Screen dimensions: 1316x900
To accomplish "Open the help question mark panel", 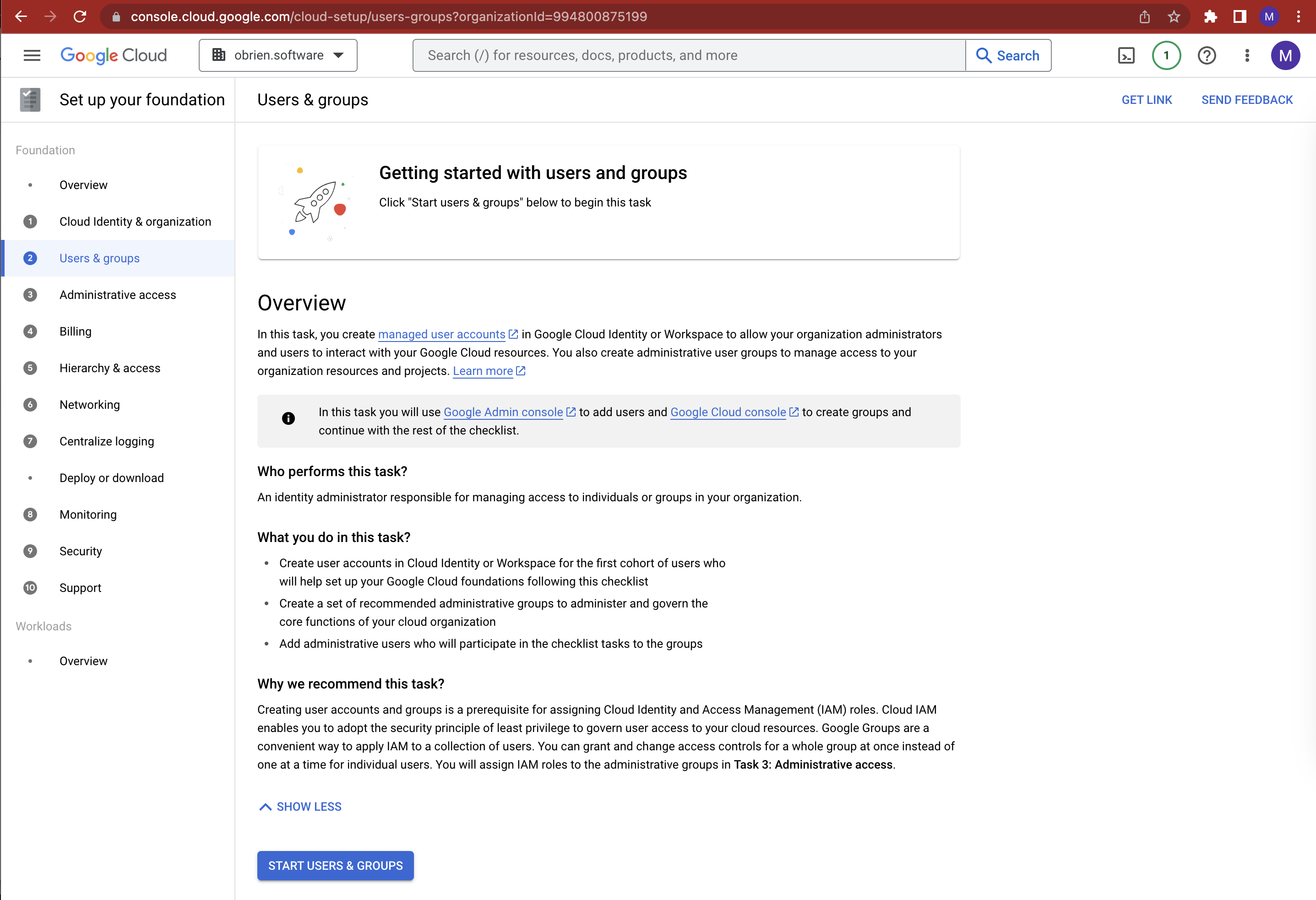I will tap(1207, 55).
